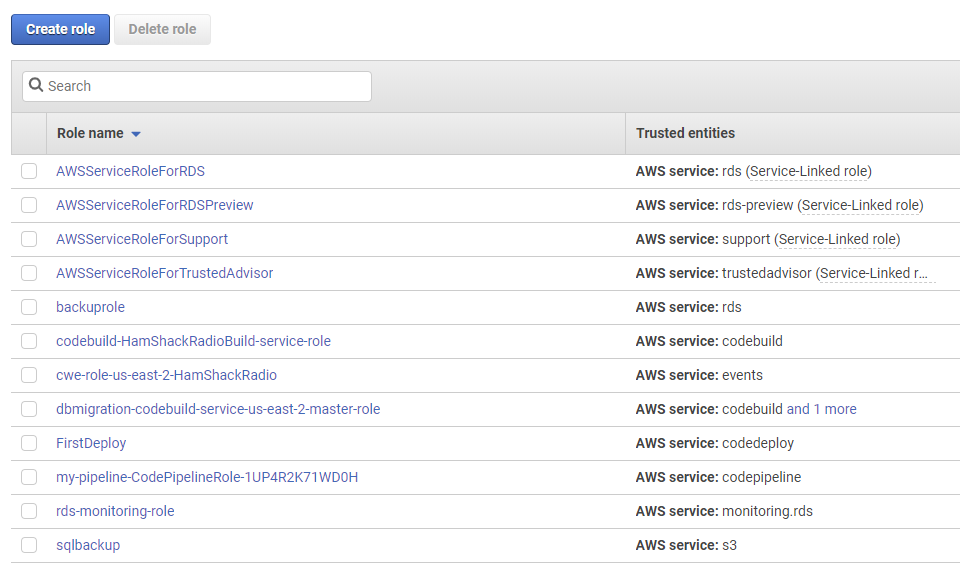Screen dimensions: 960x580
Task: Click the magnifying glass search icon
Action: click(36, 85)
